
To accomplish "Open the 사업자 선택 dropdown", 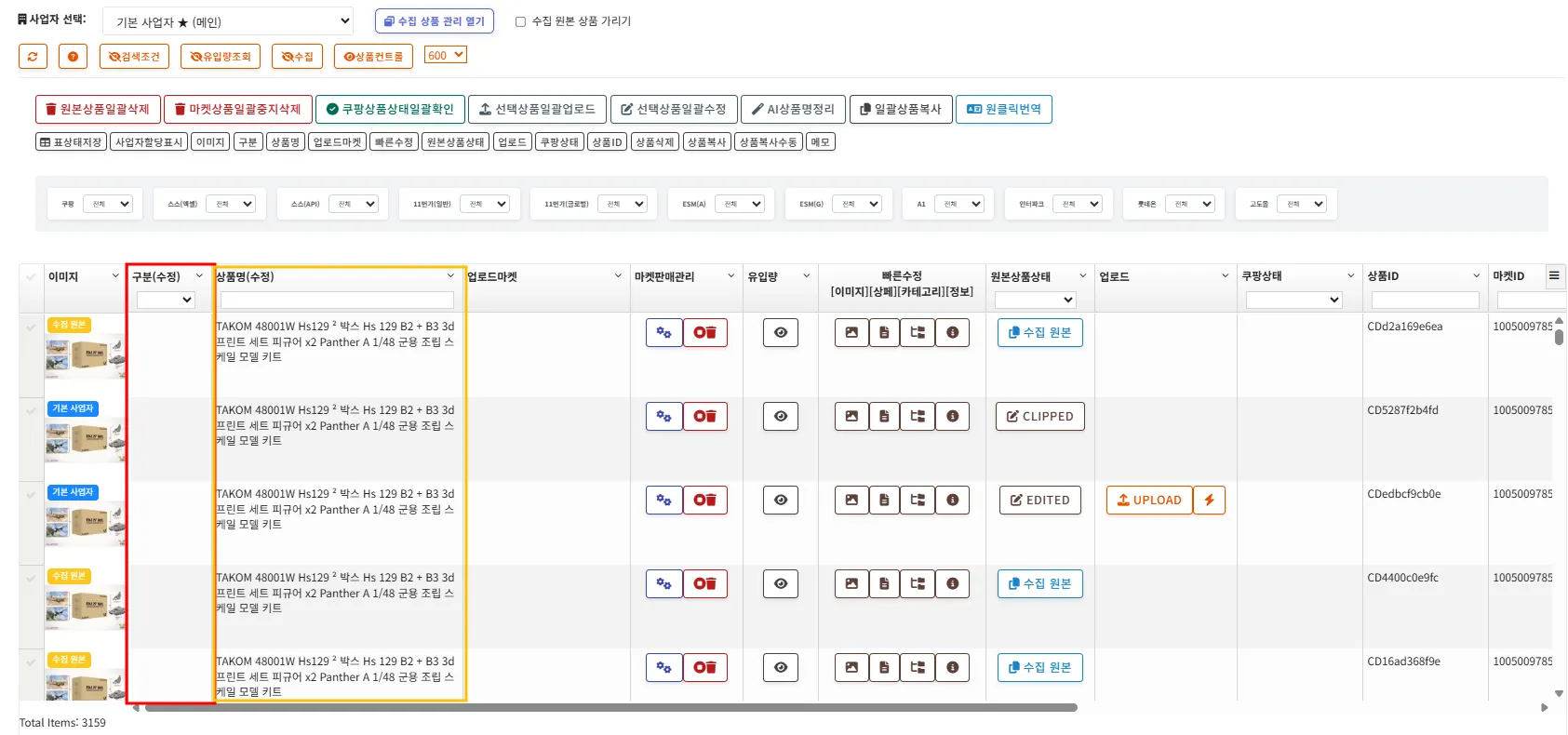I will [228, 21].
